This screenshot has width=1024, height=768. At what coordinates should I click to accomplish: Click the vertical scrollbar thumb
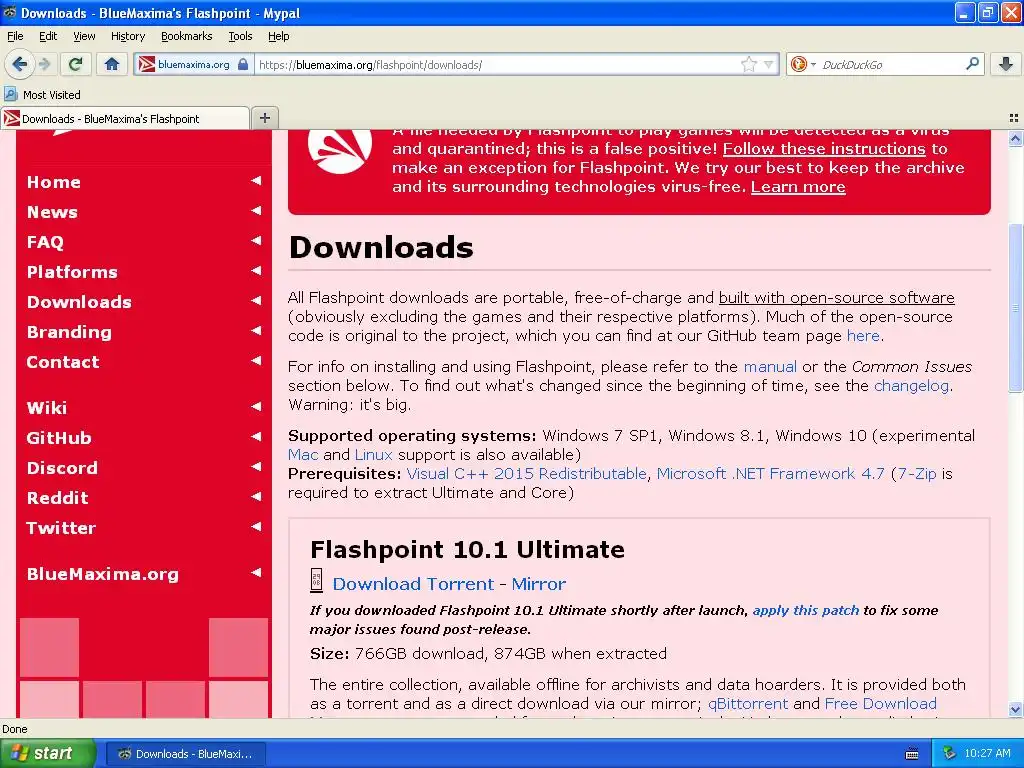pyautogui.click(x=1015, y=308)
